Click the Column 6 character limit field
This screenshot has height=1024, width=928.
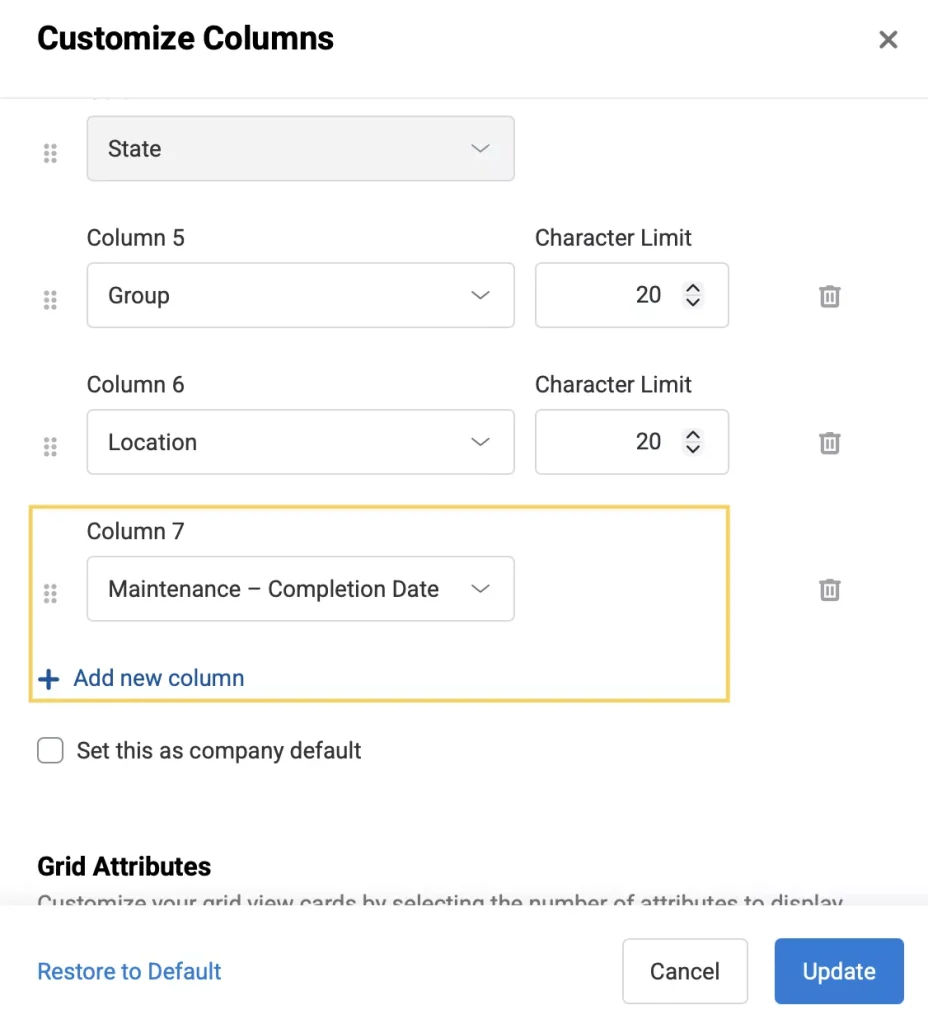[632, 442]
